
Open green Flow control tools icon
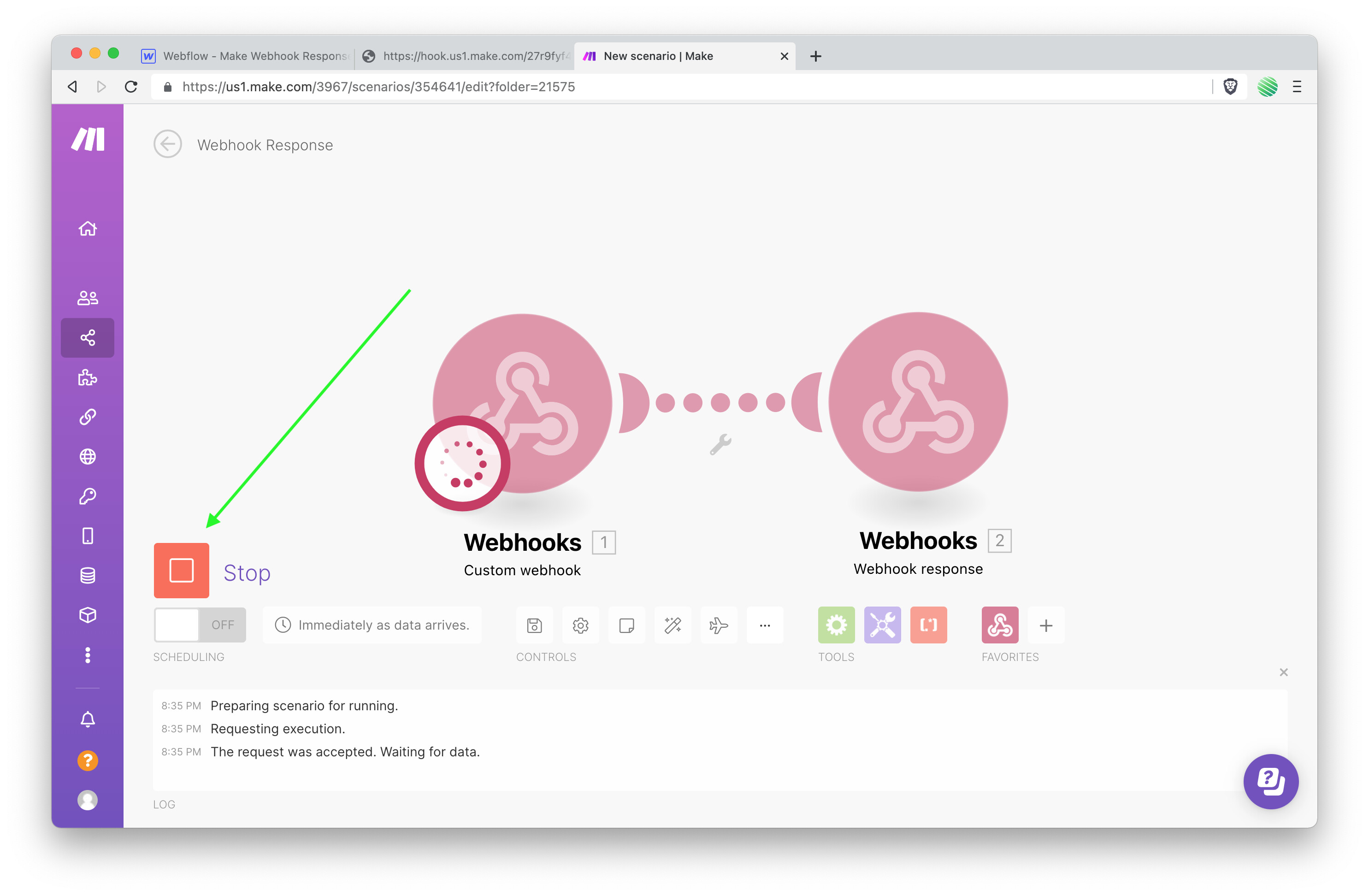[x=836, y=625]
